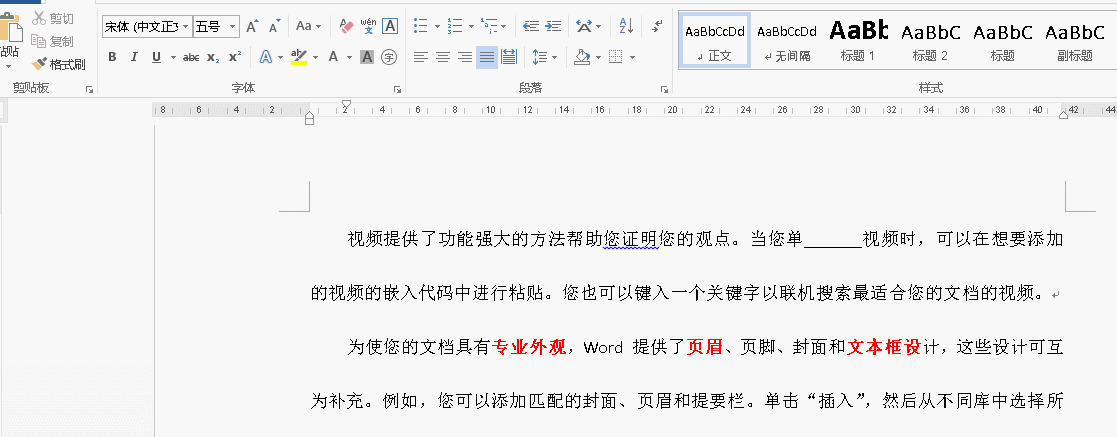Open the Paragraph (段落) dialog launcher
1117x437 pixels.
[664, 89]
